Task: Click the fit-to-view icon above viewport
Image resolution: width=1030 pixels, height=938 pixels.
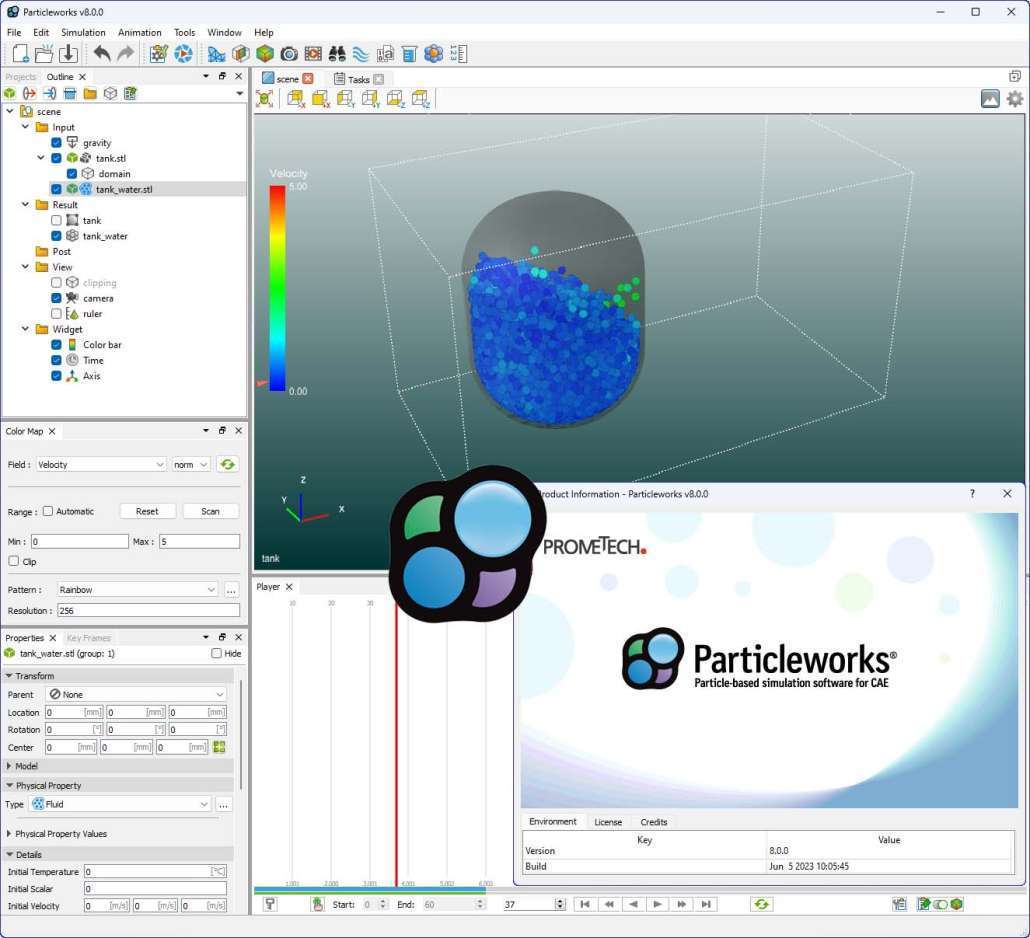Action: 264,98
